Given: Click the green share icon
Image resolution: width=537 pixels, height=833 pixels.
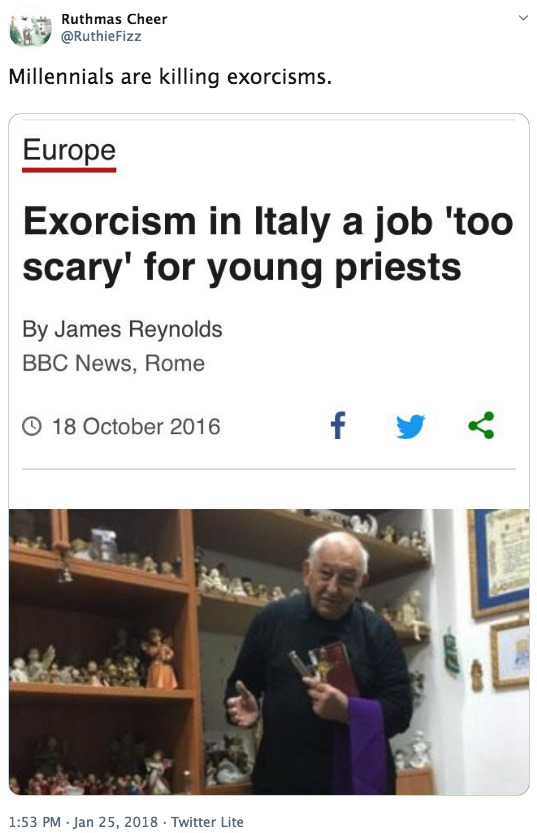Looking at the screenshot, I should coord(481,426).
